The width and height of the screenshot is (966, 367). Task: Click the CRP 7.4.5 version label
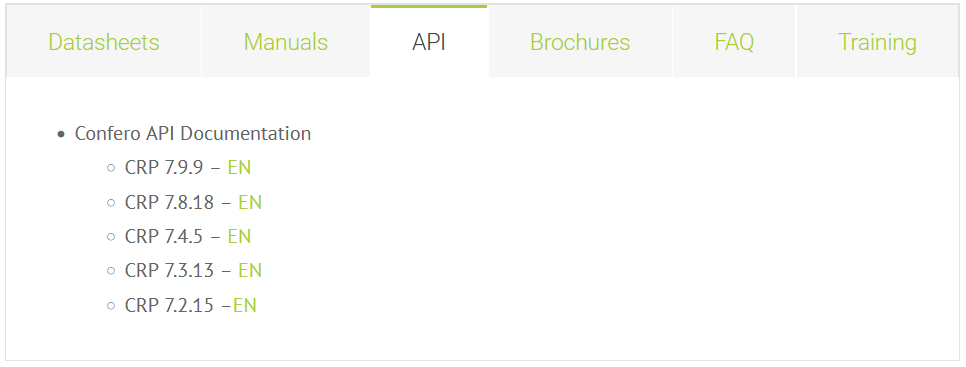(x=164, y=236)
